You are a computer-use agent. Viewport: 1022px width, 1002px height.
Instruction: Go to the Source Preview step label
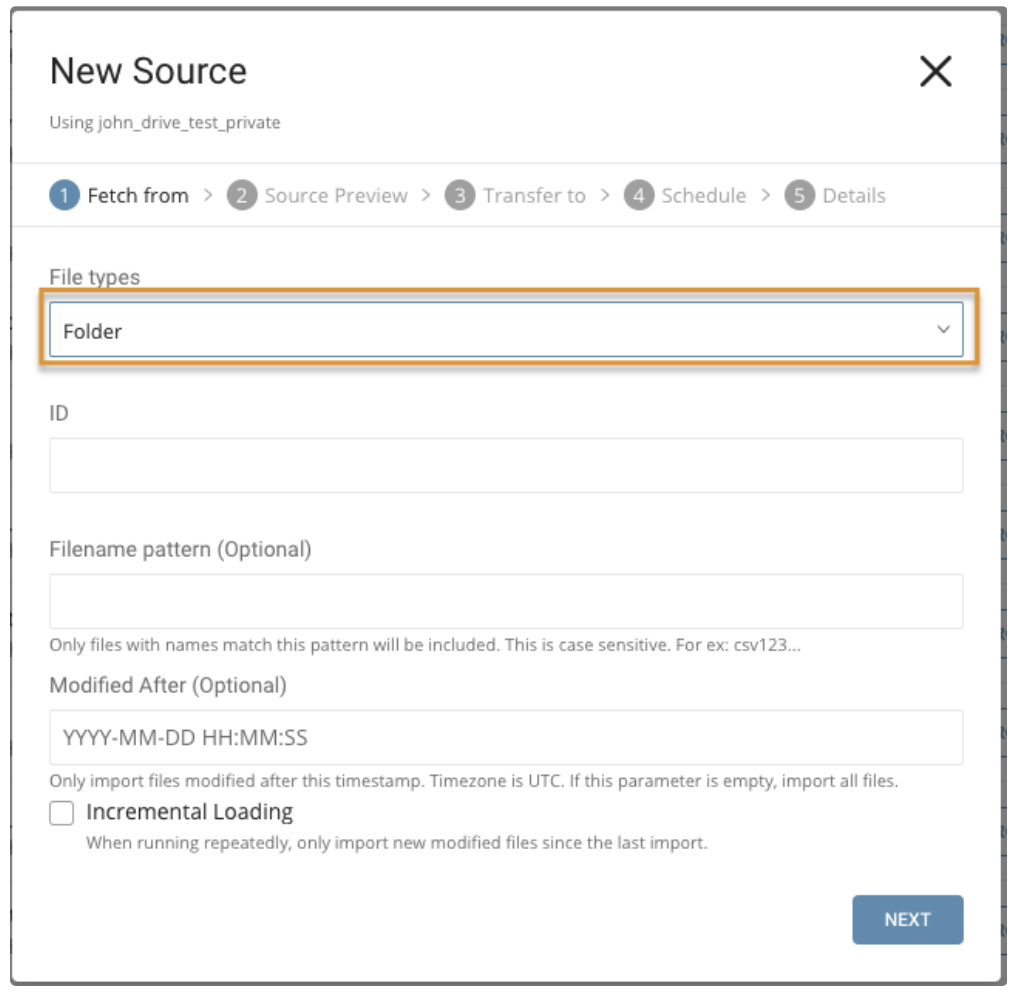click(336, 196)
